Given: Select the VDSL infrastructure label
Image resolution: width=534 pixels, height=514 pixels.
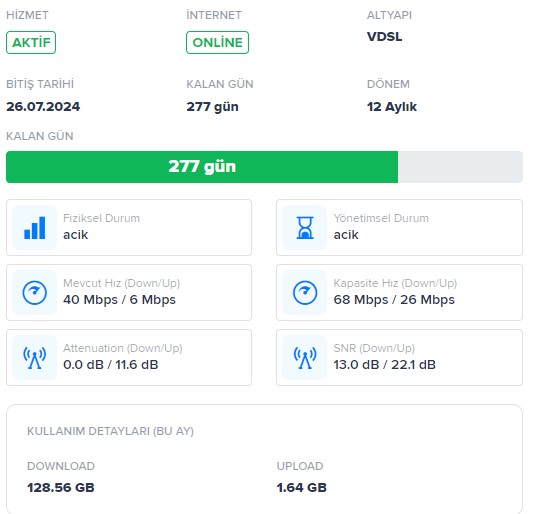Looking at the screenshot, I should coord(384,37).
